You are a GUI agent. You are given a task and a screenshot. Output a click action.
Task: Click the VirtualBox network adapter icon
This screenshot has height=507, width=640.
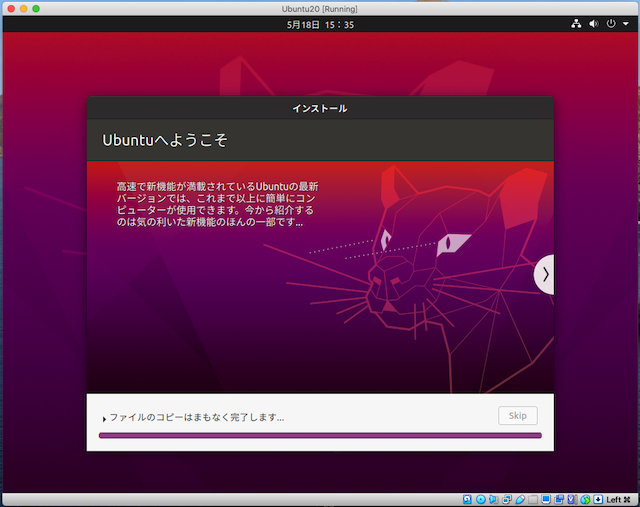pos(507,499)
